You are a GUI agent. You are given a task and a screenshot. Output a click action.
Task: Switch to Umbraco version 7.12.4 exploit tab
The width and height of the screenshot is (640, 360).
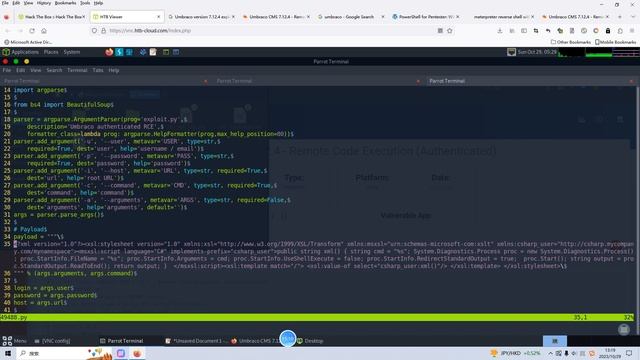coord(201,17)
